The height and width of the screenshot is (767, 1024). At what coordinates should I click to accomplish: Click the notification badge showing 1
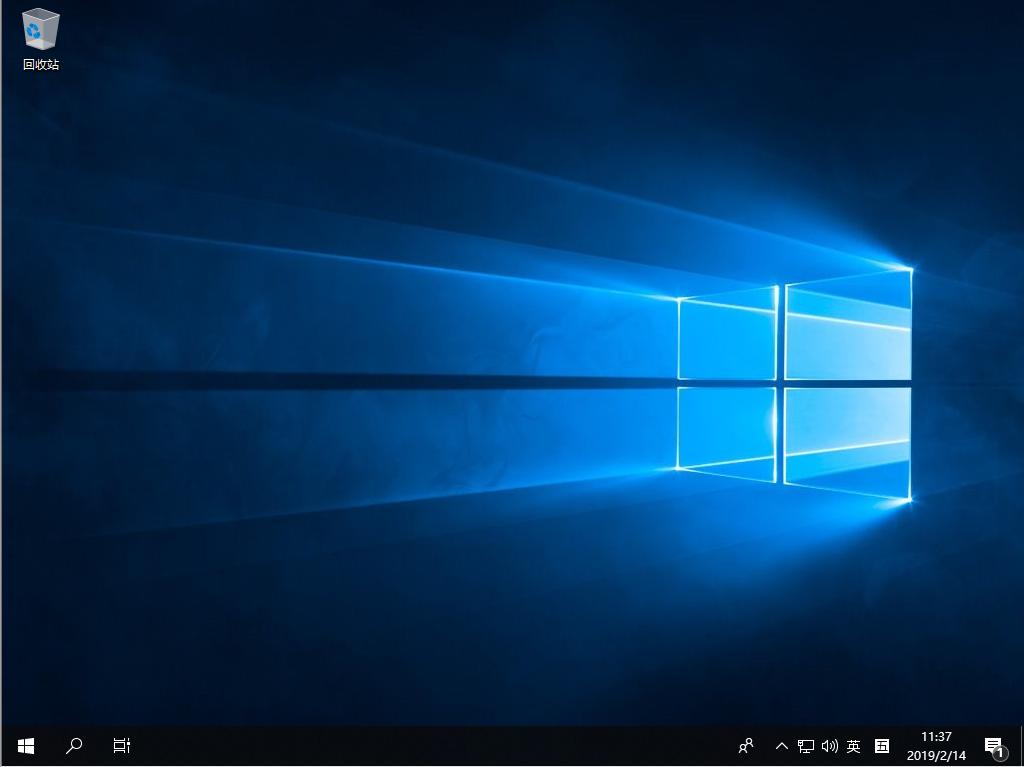click(x=999, y=752)
